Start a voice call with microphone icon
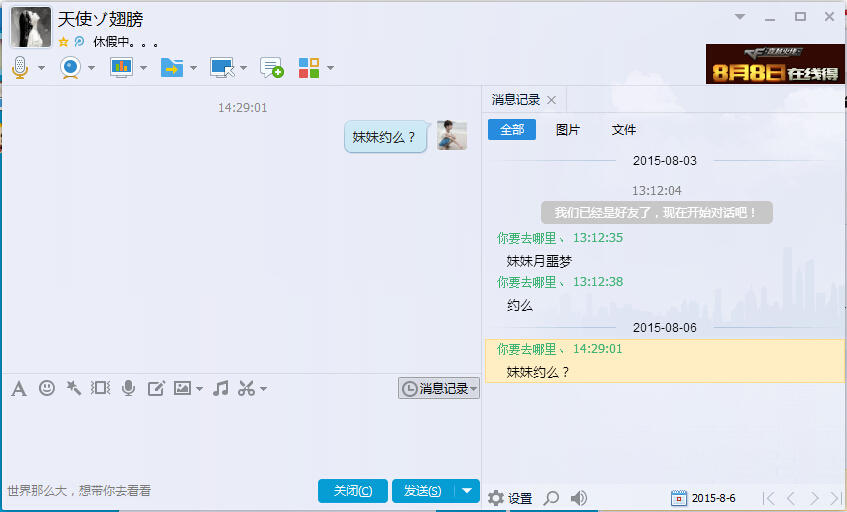The width and height of the screenshot is (847, 512). (x=20, y=68)
